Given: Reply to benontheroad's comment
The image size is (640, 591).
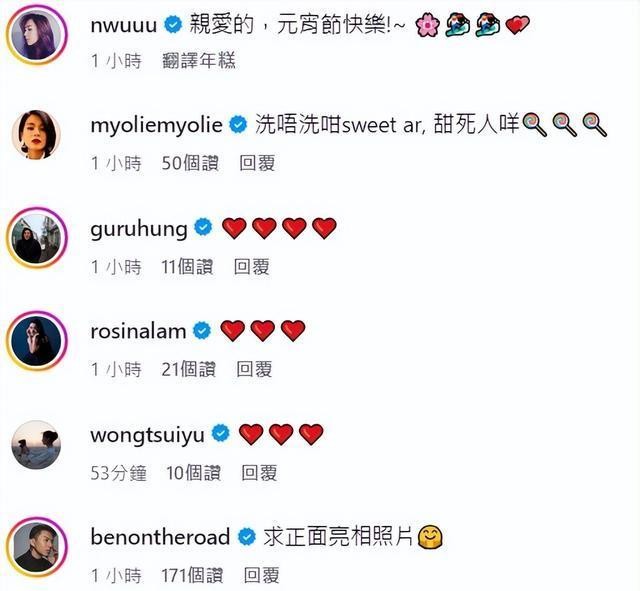Looking at the screenshot, I should click(262, 575).
